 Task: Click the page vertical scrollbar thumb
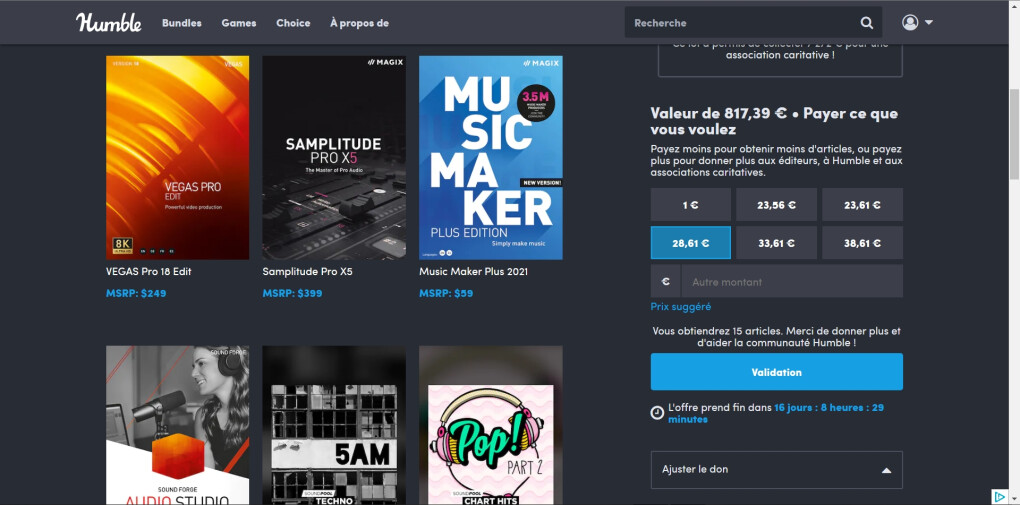coord(1014,135)
